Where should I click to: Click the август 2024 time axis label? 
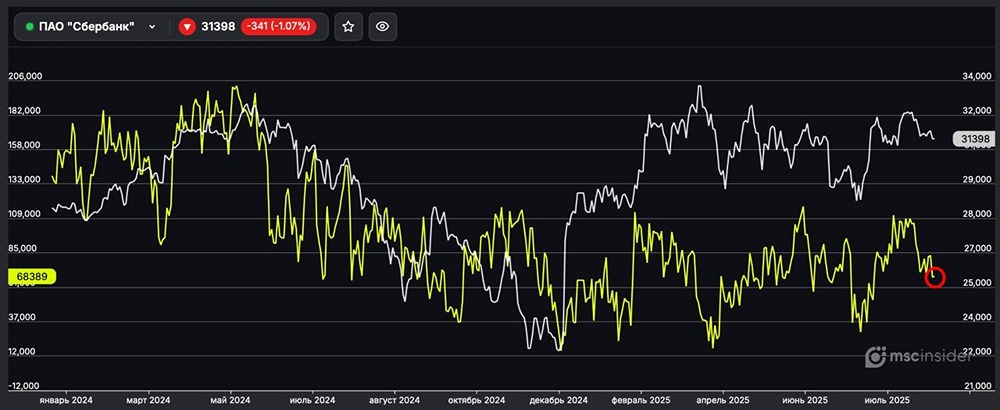[395, 400]
